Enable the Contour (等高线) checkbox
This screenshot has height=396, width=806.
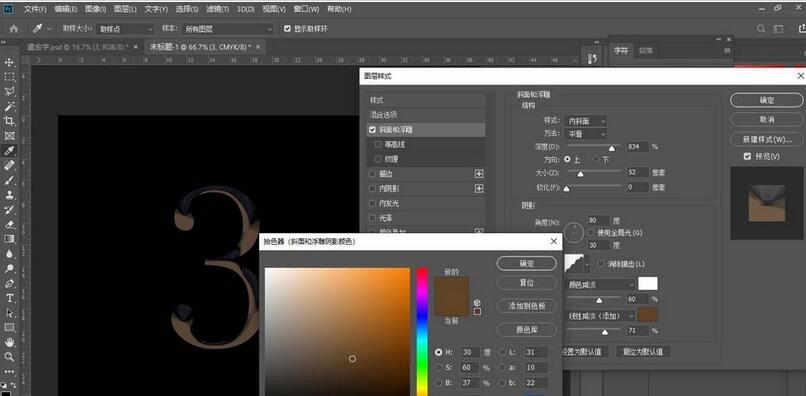point(379,145)
